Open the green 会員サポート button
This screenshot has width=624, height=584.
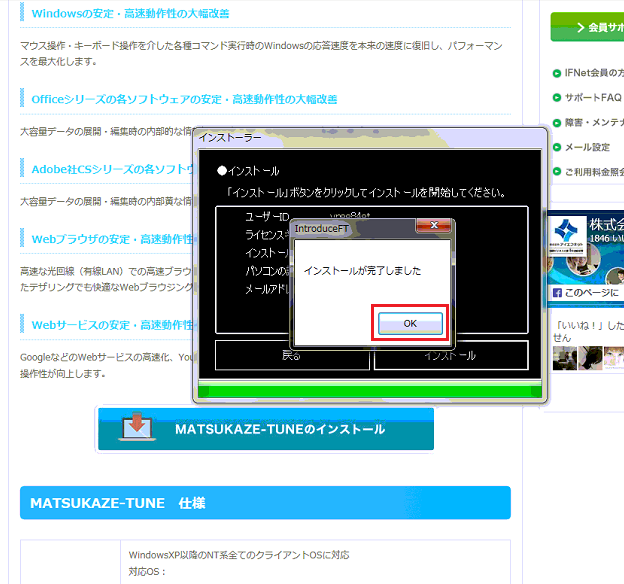point(588,27)
